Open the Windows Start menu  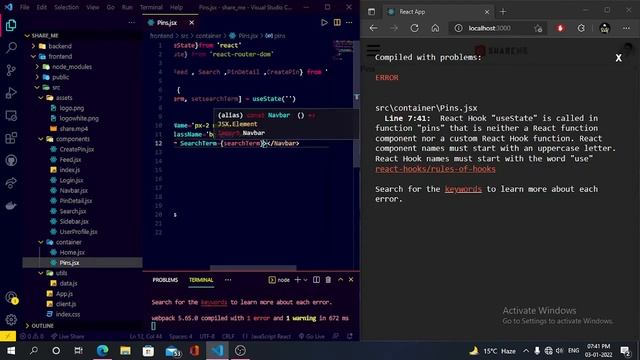[11, 351]
